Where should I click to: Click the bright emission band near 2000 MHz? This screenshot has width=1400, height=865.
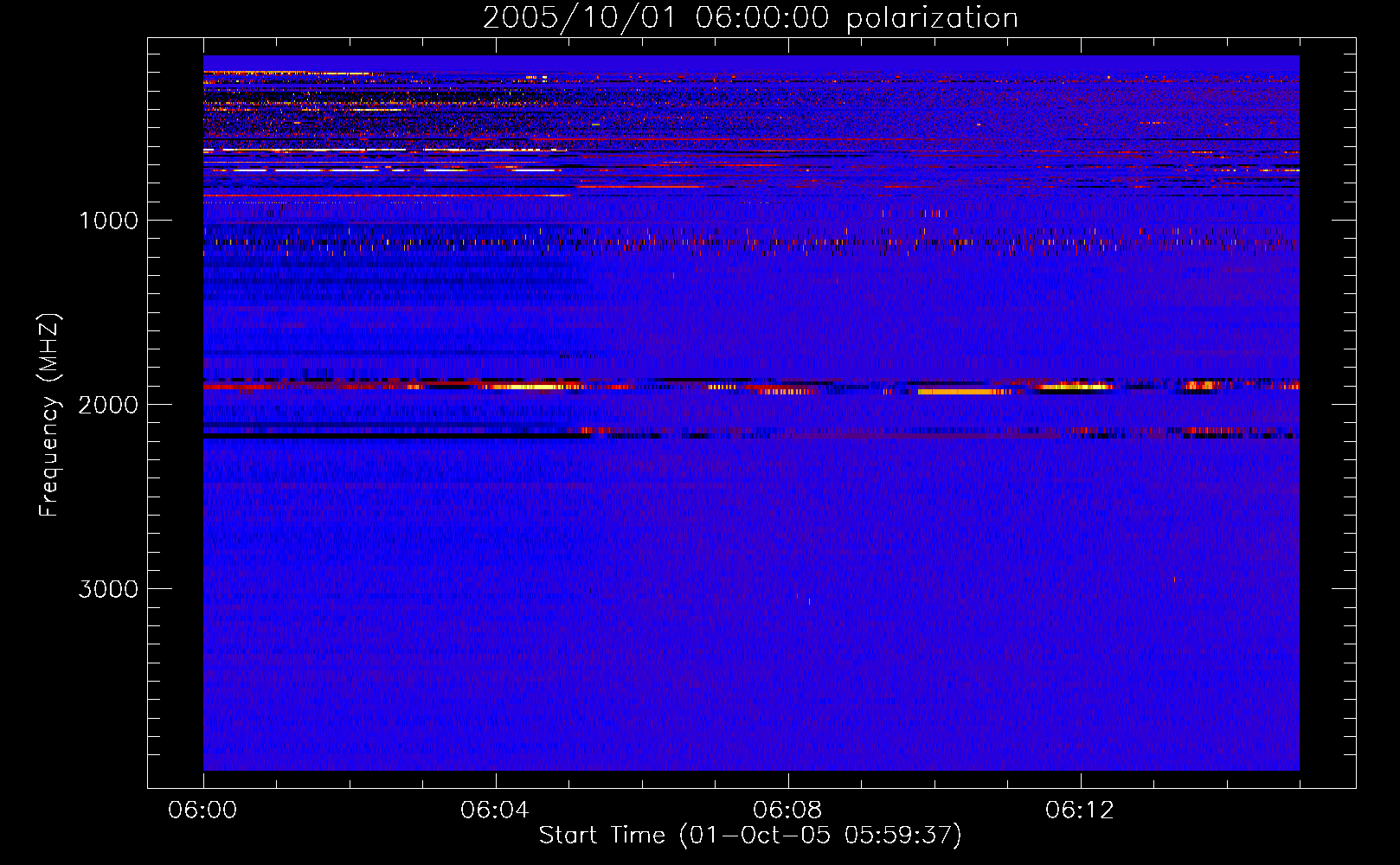(x=751, y=386)
